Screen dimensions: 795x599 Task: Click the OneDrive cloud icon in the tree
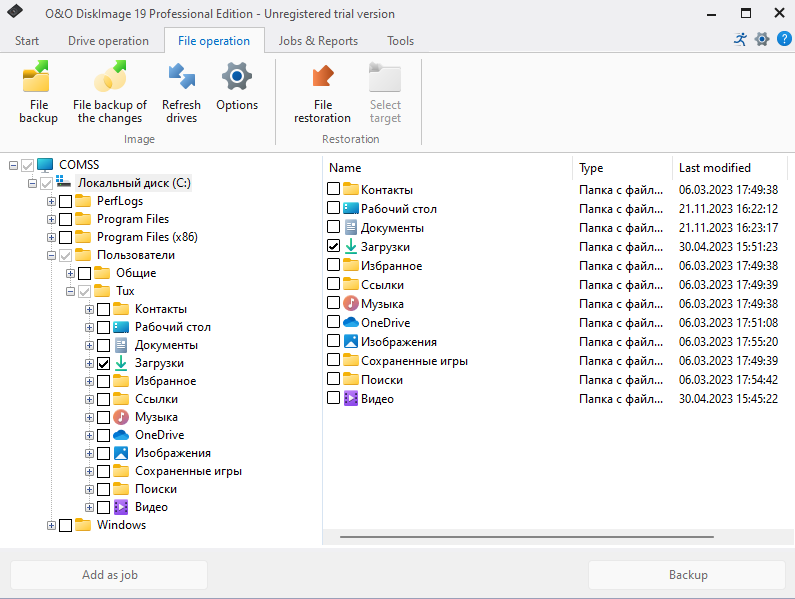point(121,435)
